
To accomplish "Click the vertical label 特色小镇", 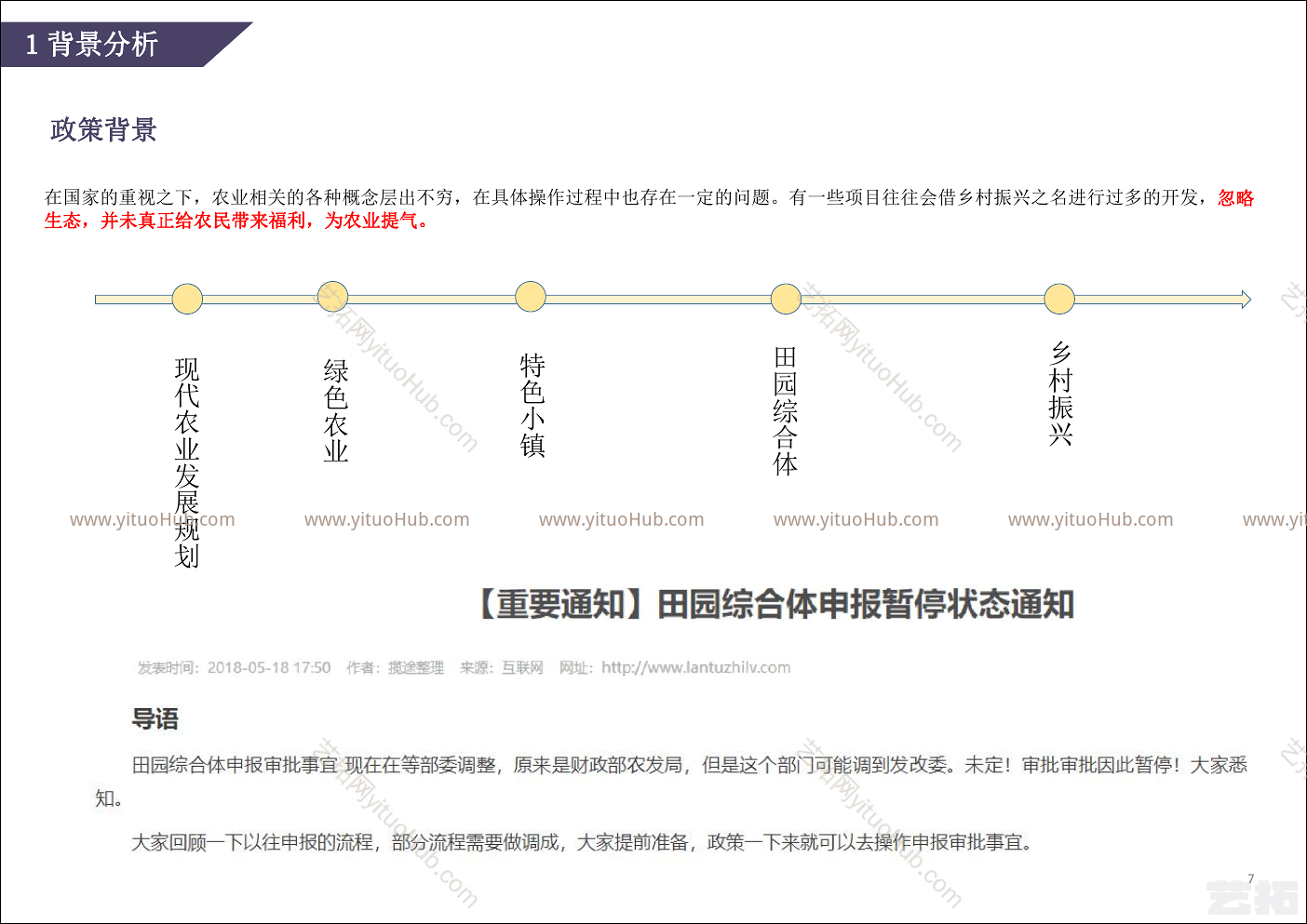I will [x=532, y=405].
